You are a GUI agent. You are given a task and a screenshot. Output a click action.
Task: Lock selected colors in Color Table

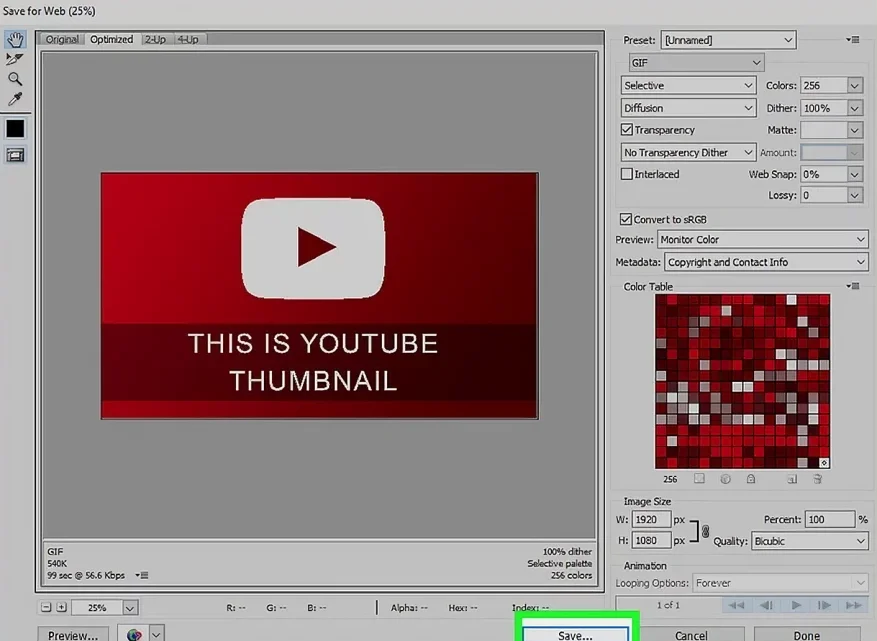coord(751,479)
